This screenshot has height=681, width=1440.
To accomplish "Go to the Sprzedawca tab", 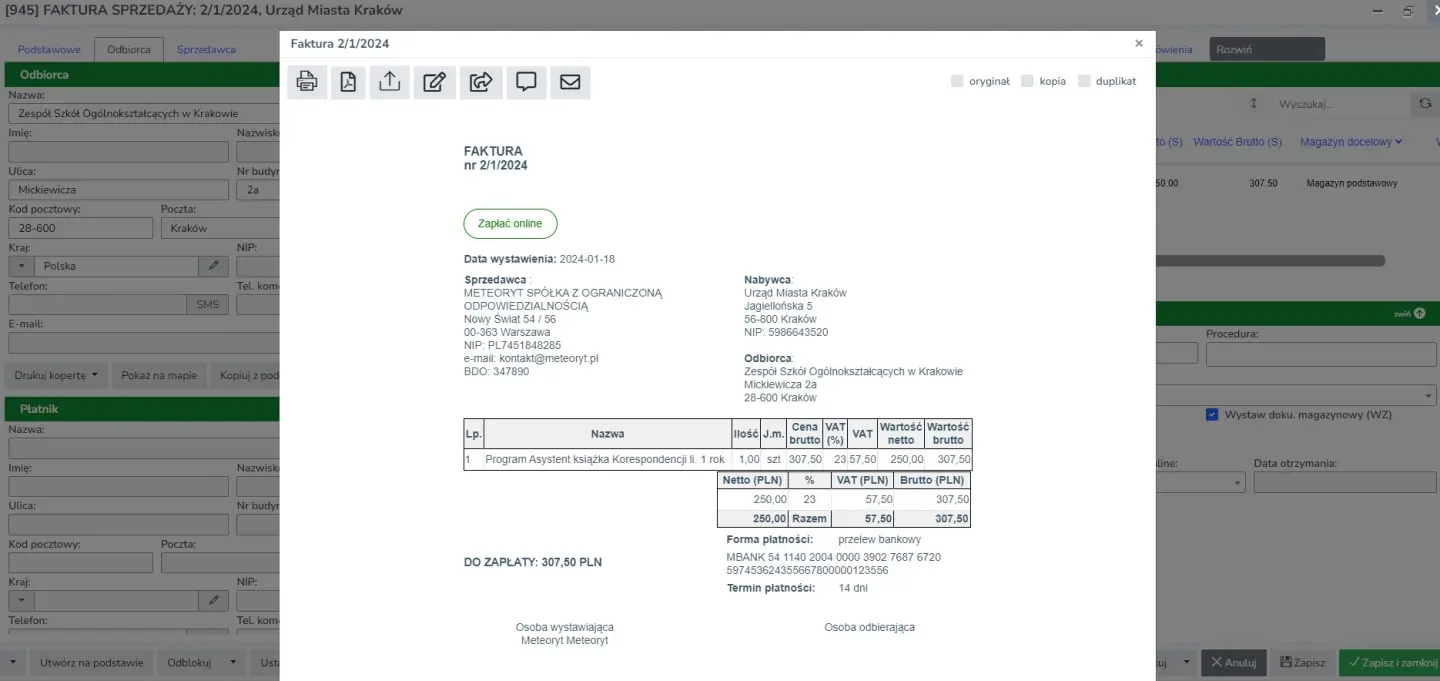I will [206, 49].
